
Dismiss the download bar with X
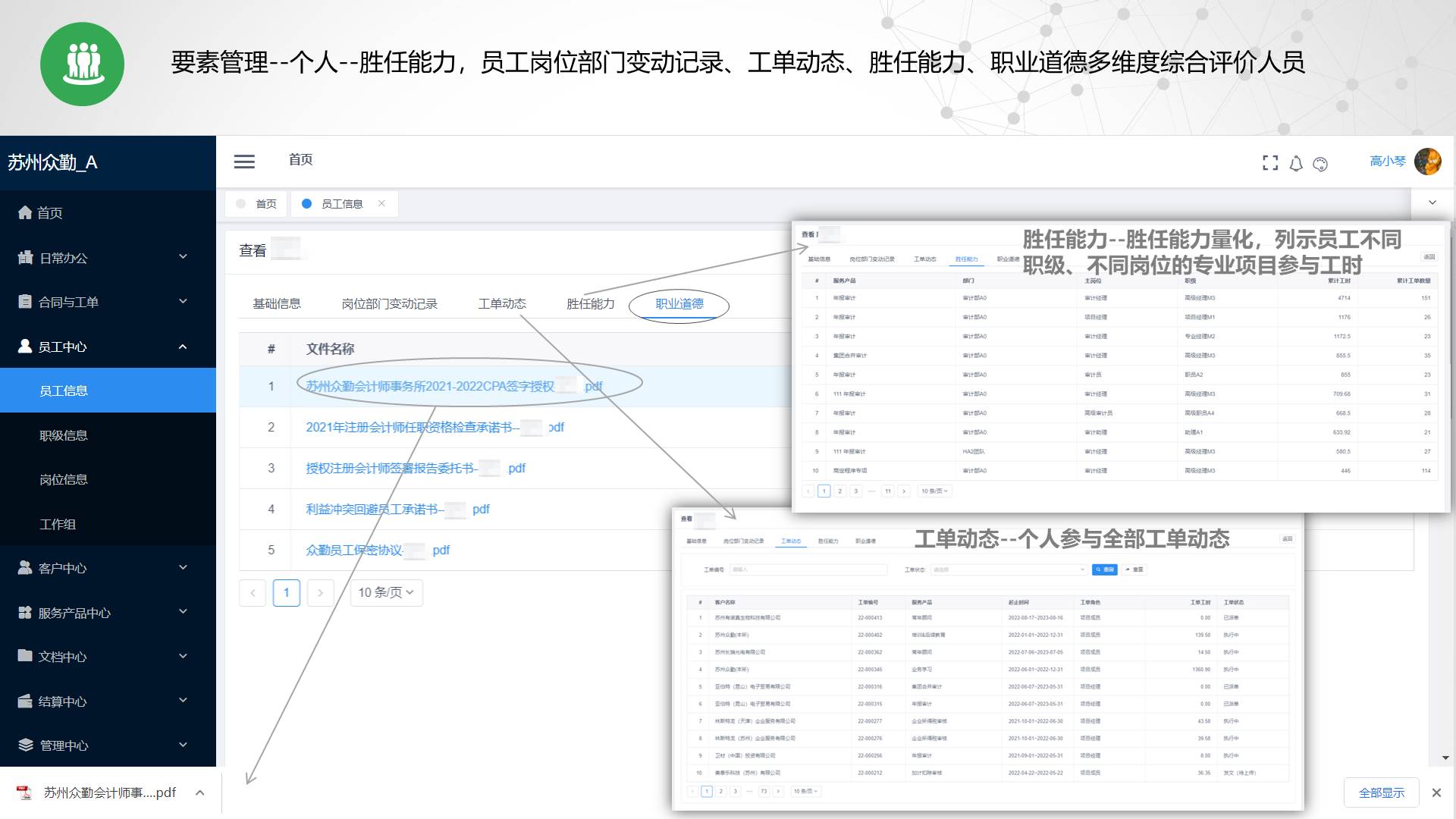1436,792
